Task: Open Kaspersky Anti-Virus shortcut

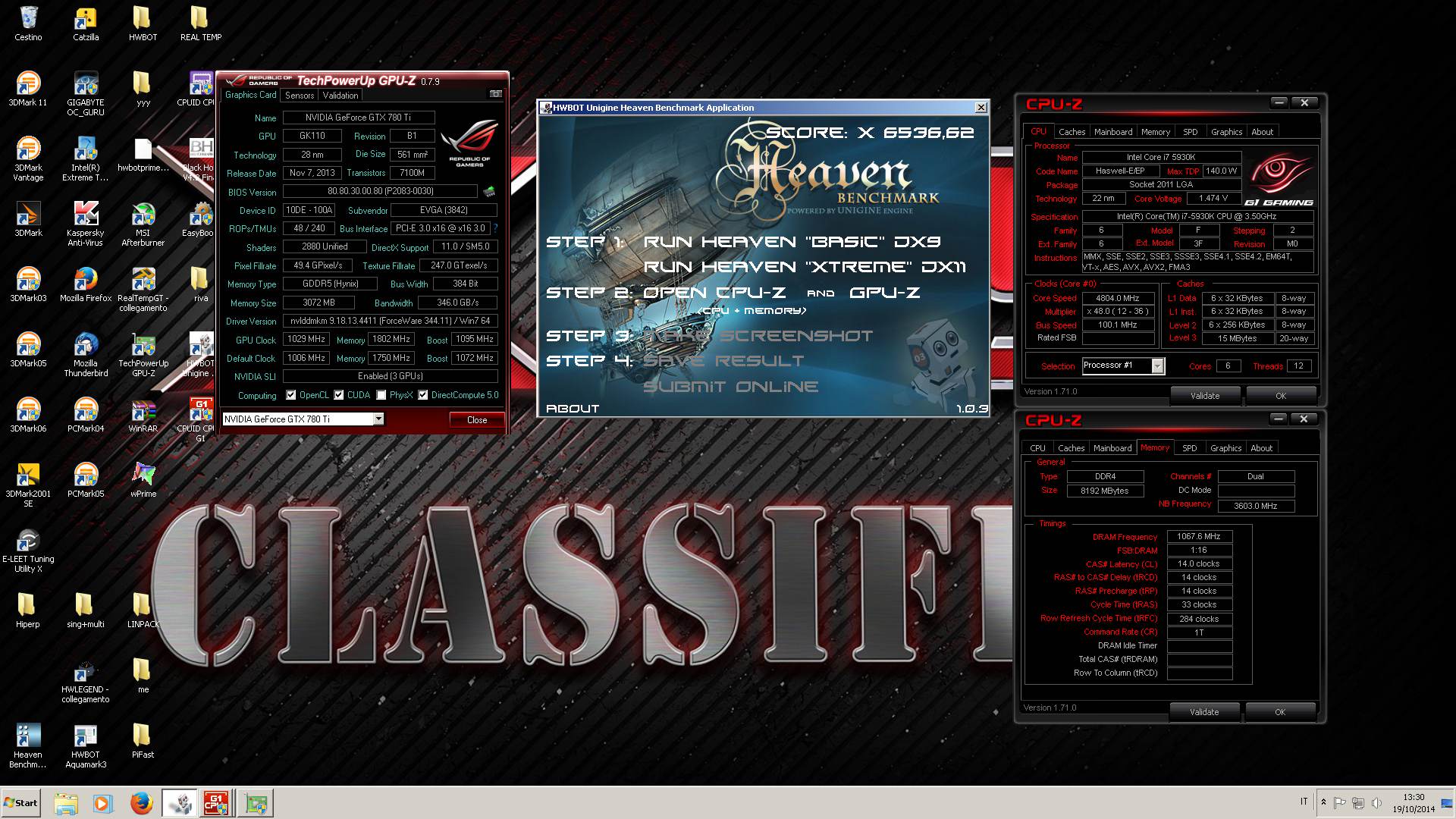Action: click(86, 224)
